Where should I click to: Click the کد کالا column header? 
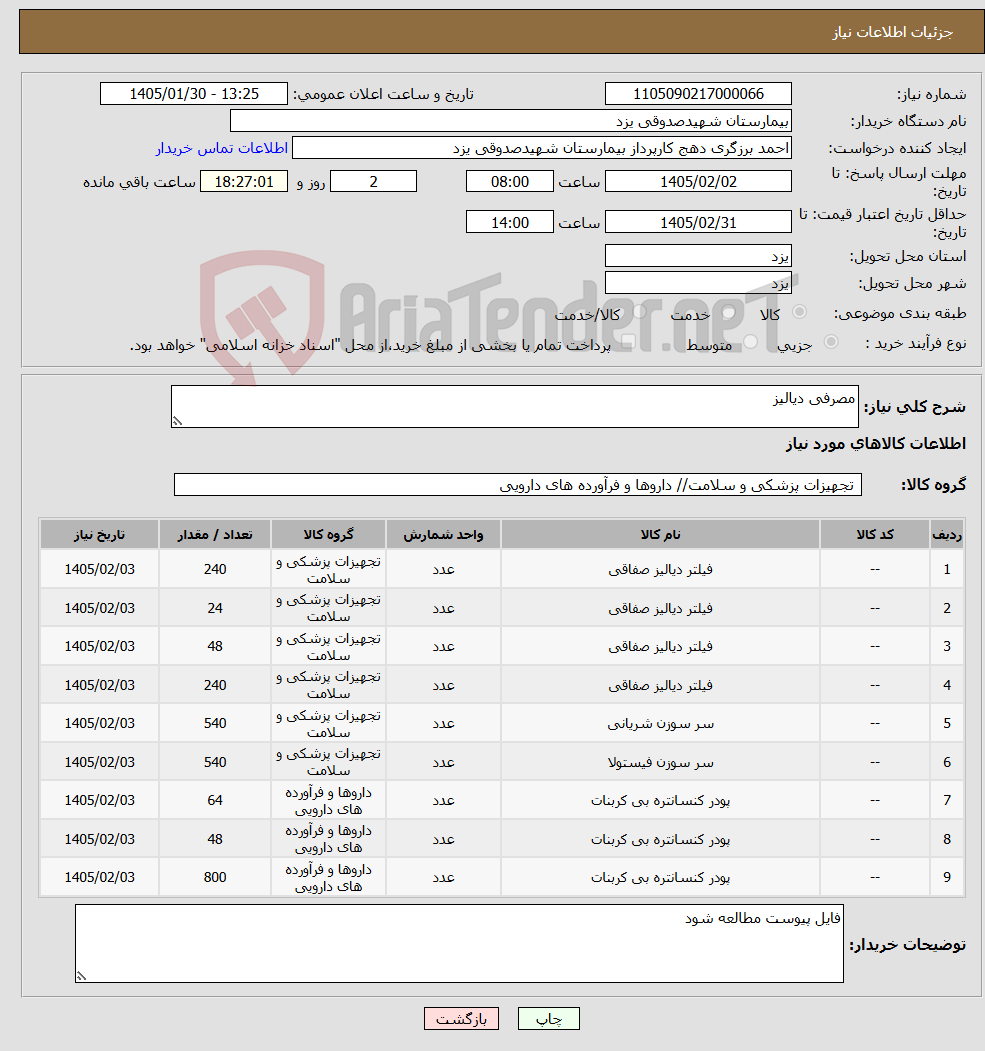point(874,534)
